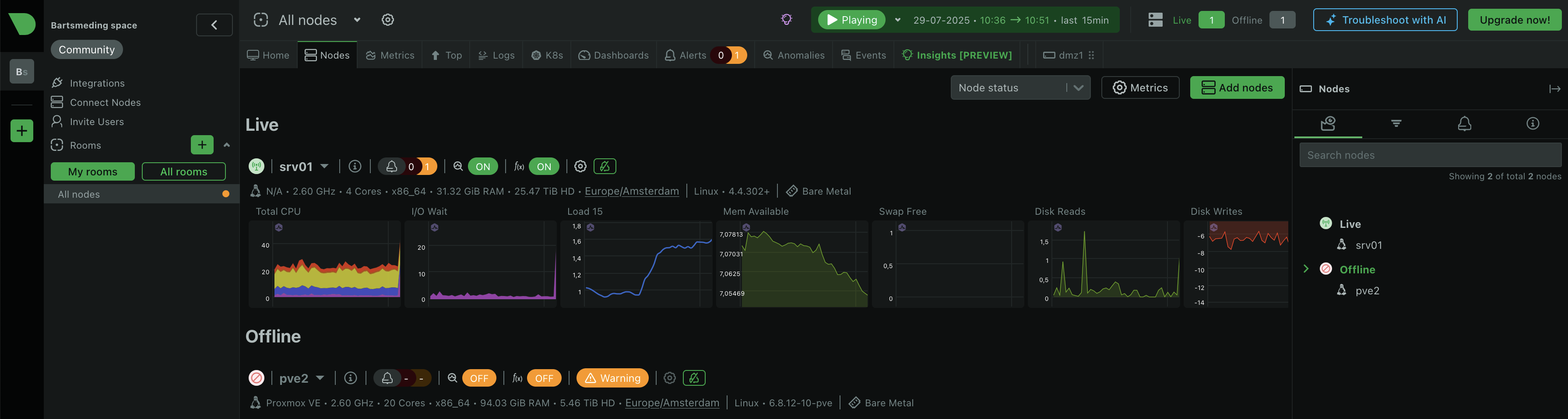Open the Alerts tab
Viewport: 1568px width, 419px height.
[706, 55]
